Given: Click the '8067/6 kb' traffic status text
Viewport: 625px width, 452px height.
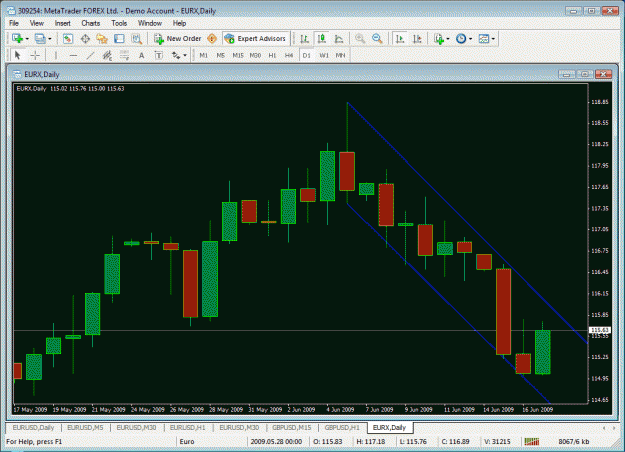Looking at the screenshot, I should pos(574,441).
